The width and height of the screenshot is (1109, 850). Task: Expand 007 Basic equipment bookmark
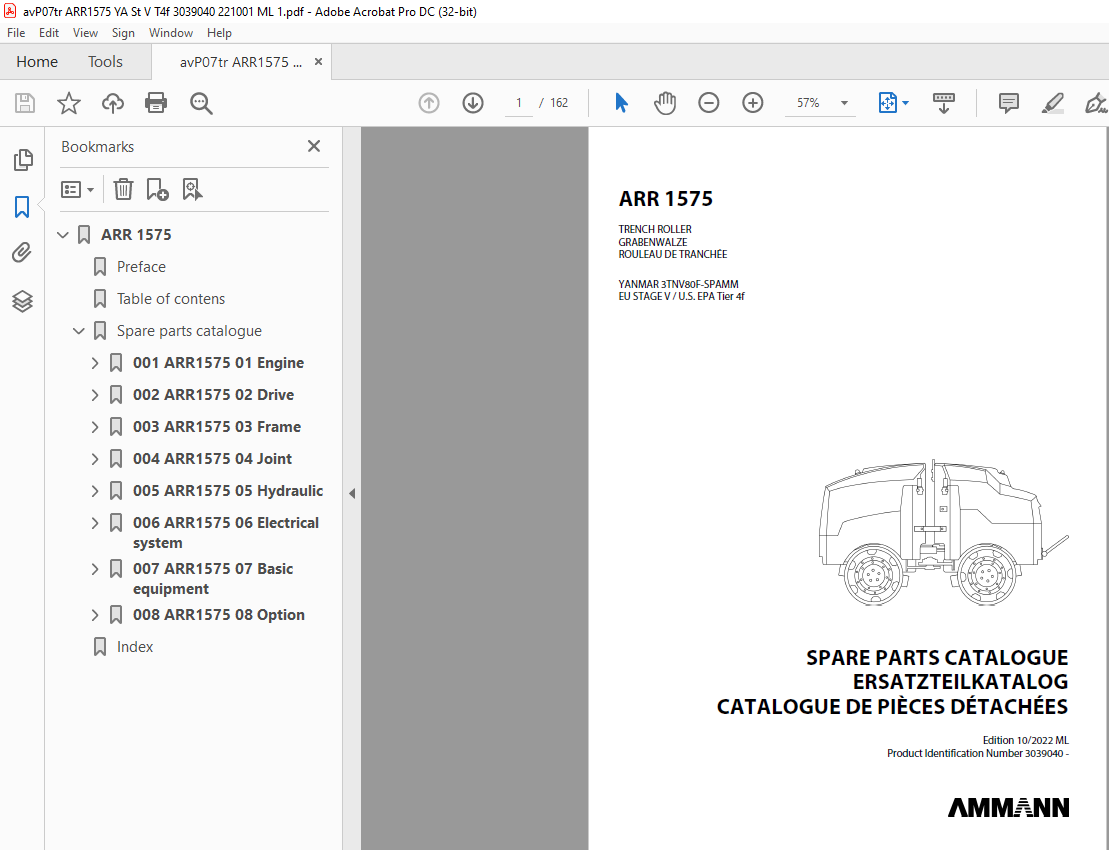coord(95,569)
